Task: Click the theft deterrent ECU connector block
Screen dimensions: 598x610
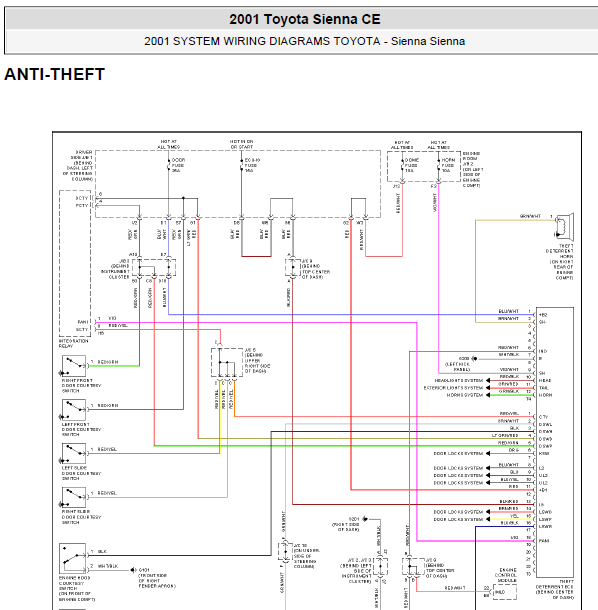Action: click(555, 442)
